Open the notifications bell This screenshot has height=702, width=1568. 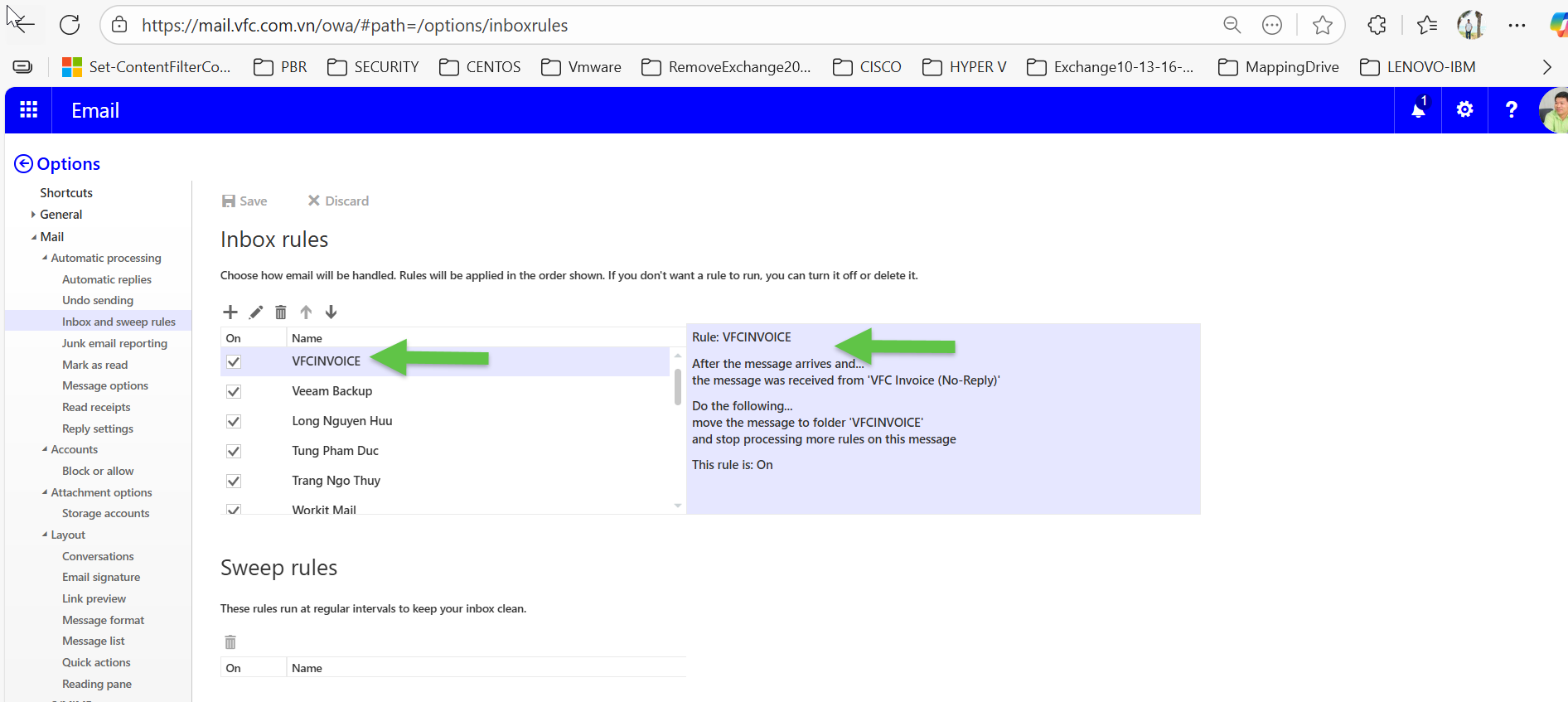pyautogui.click(x=1418, y=110)
